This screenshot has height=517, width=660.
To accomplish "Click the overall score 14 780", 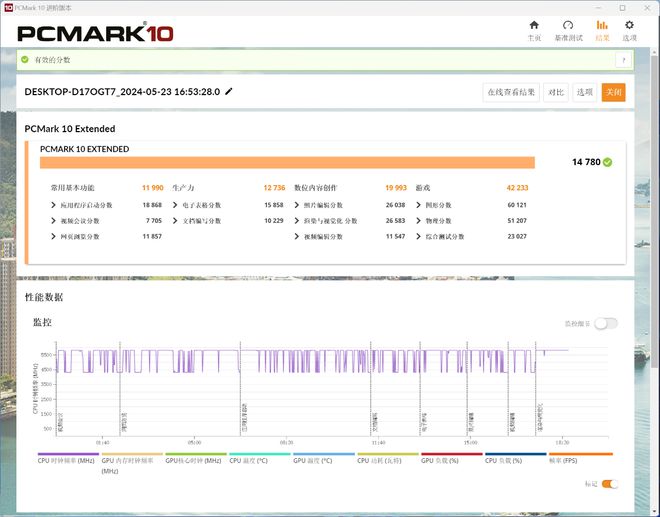I will coord(586,162).
